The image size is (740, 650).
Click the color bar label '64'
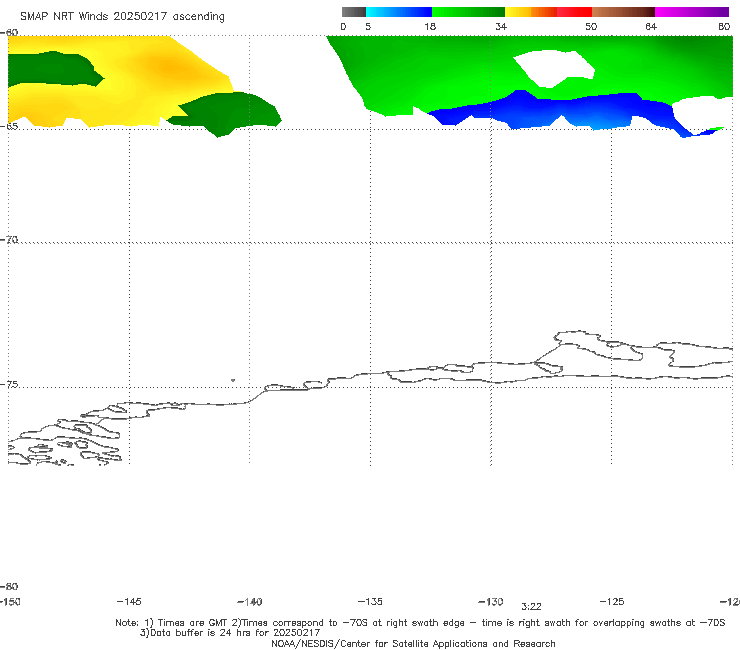pos(651,27)
